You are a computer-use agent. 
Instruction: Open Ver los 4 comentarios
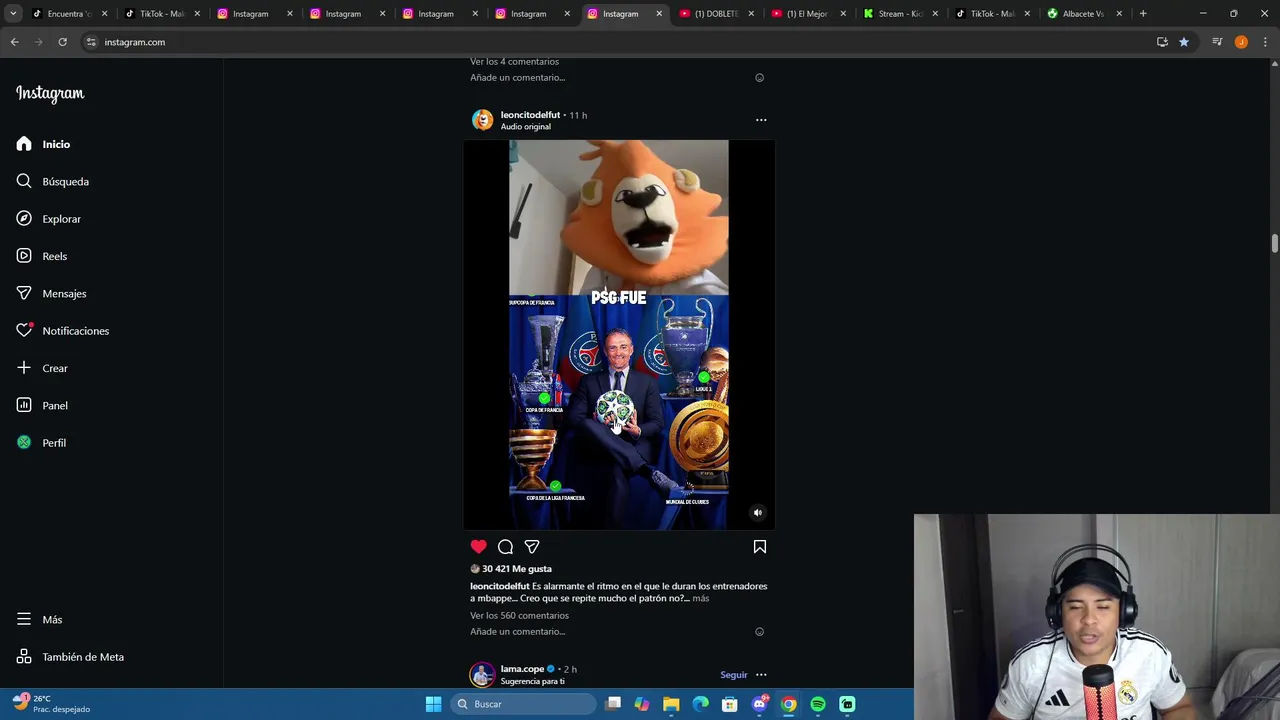click(x=515, y=62)
